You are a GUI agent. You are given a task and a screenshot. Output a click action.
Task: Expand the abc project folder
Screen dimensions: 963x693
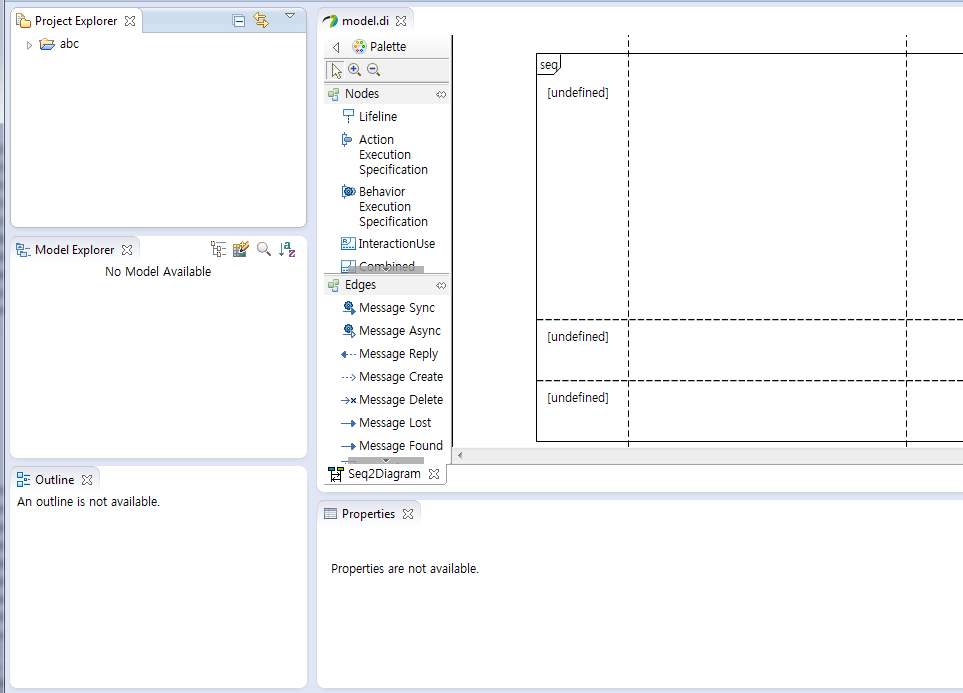(29, 43)
